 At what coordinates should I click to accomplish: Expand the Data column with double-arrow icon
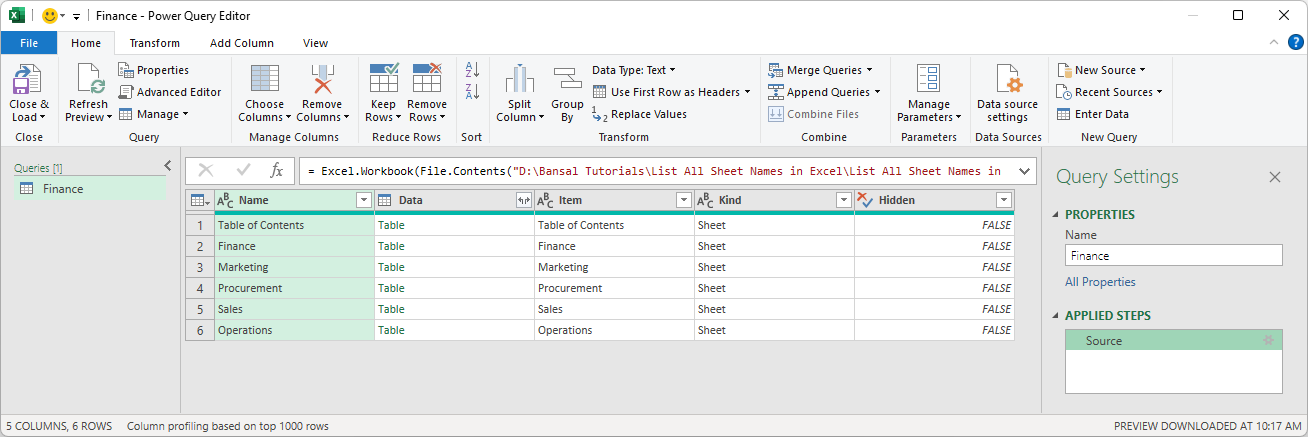pos(523,200)
